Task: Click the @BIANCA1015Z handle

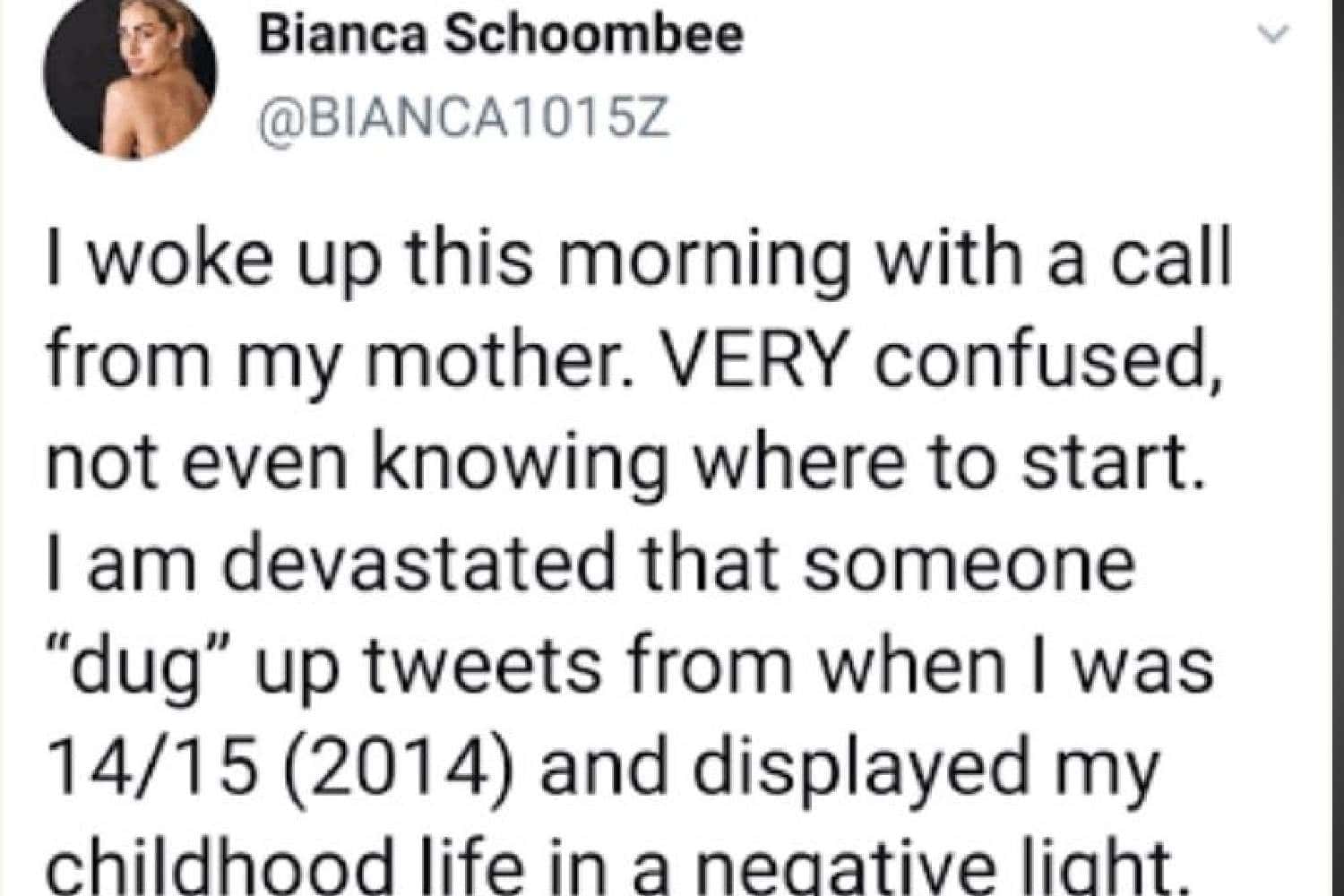Action: [463, 119]
